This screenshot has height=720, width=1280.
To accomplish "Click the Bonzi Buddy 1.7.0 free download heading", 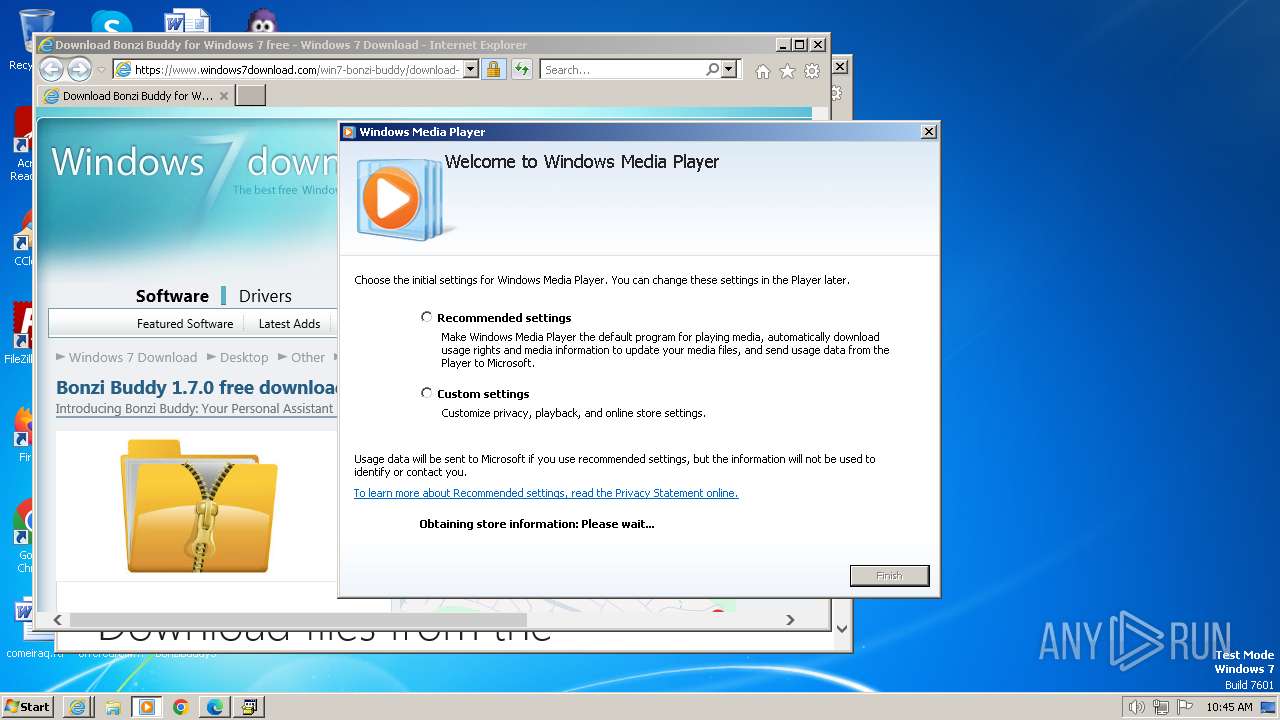I will pyautogui.click(x=198, y=387).
